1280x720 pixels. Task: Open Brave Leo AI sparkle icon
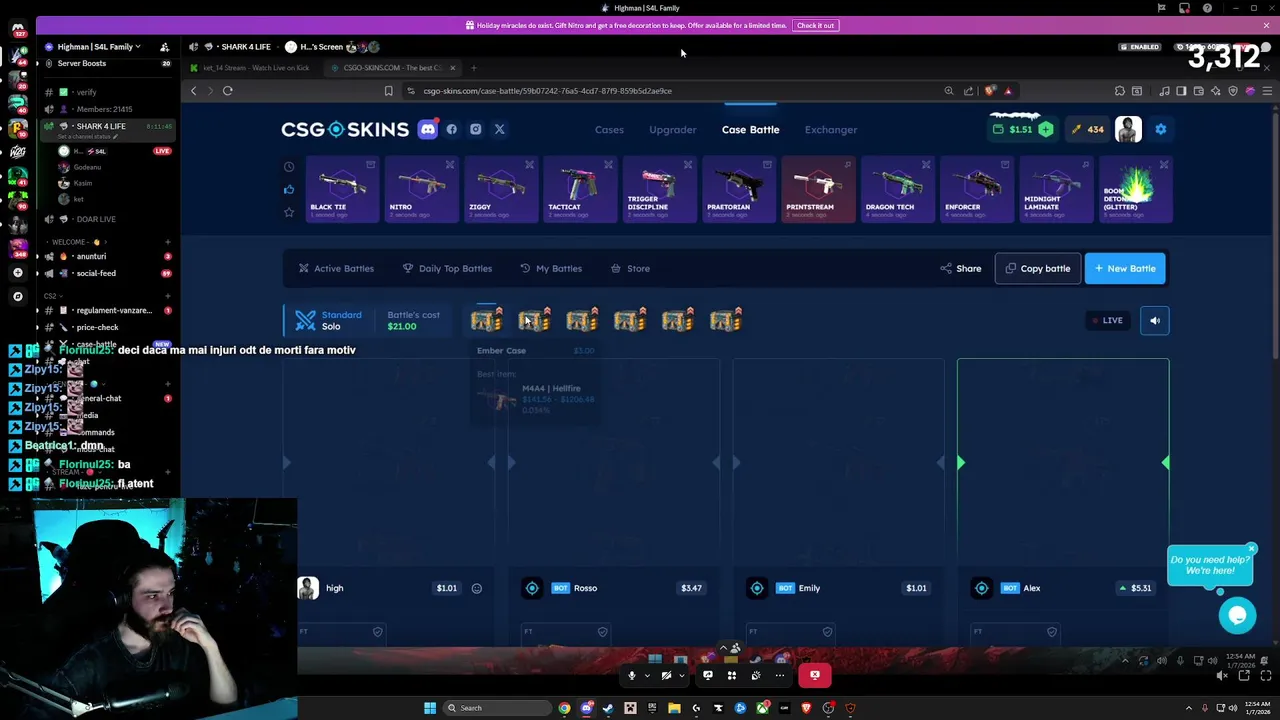tap(1216, 91)
